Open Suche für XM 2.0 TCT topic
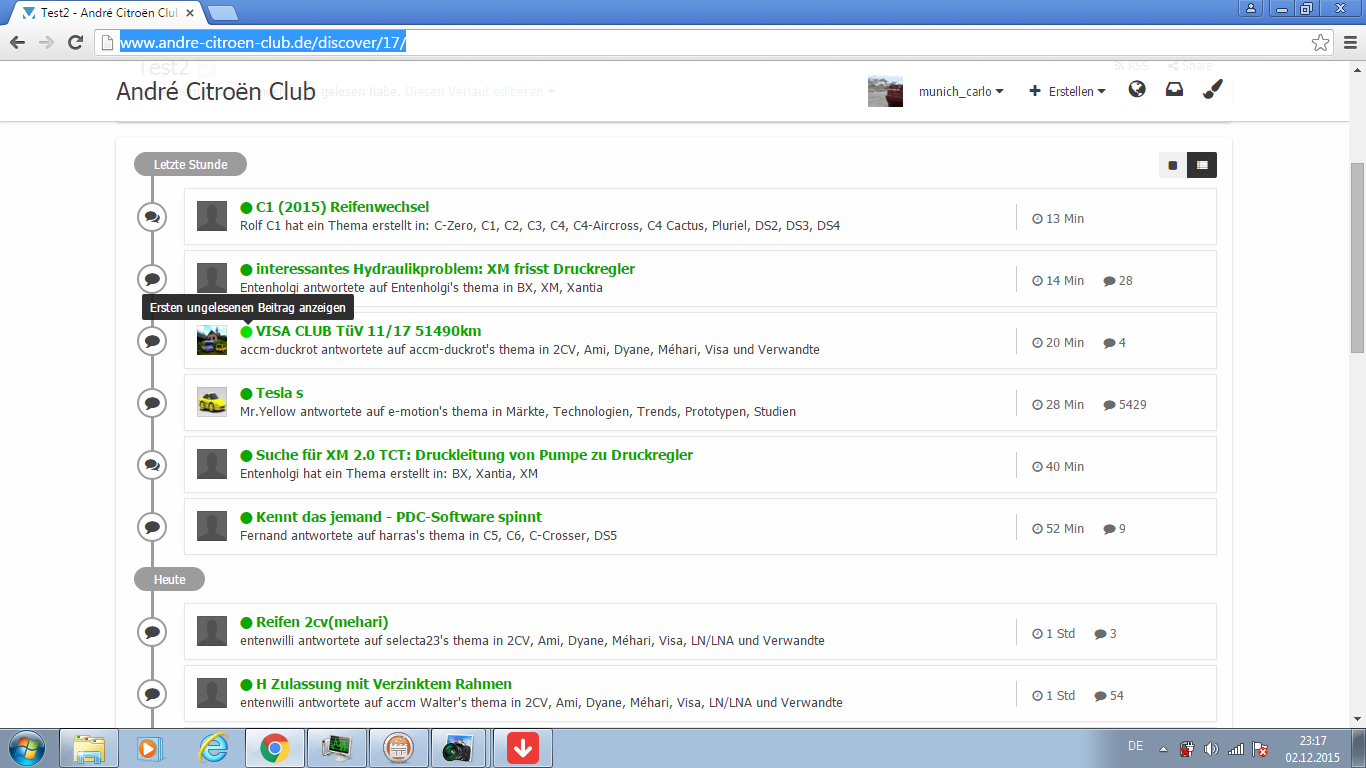This screenshot has height=768, width=1366. tap(474, 455)
